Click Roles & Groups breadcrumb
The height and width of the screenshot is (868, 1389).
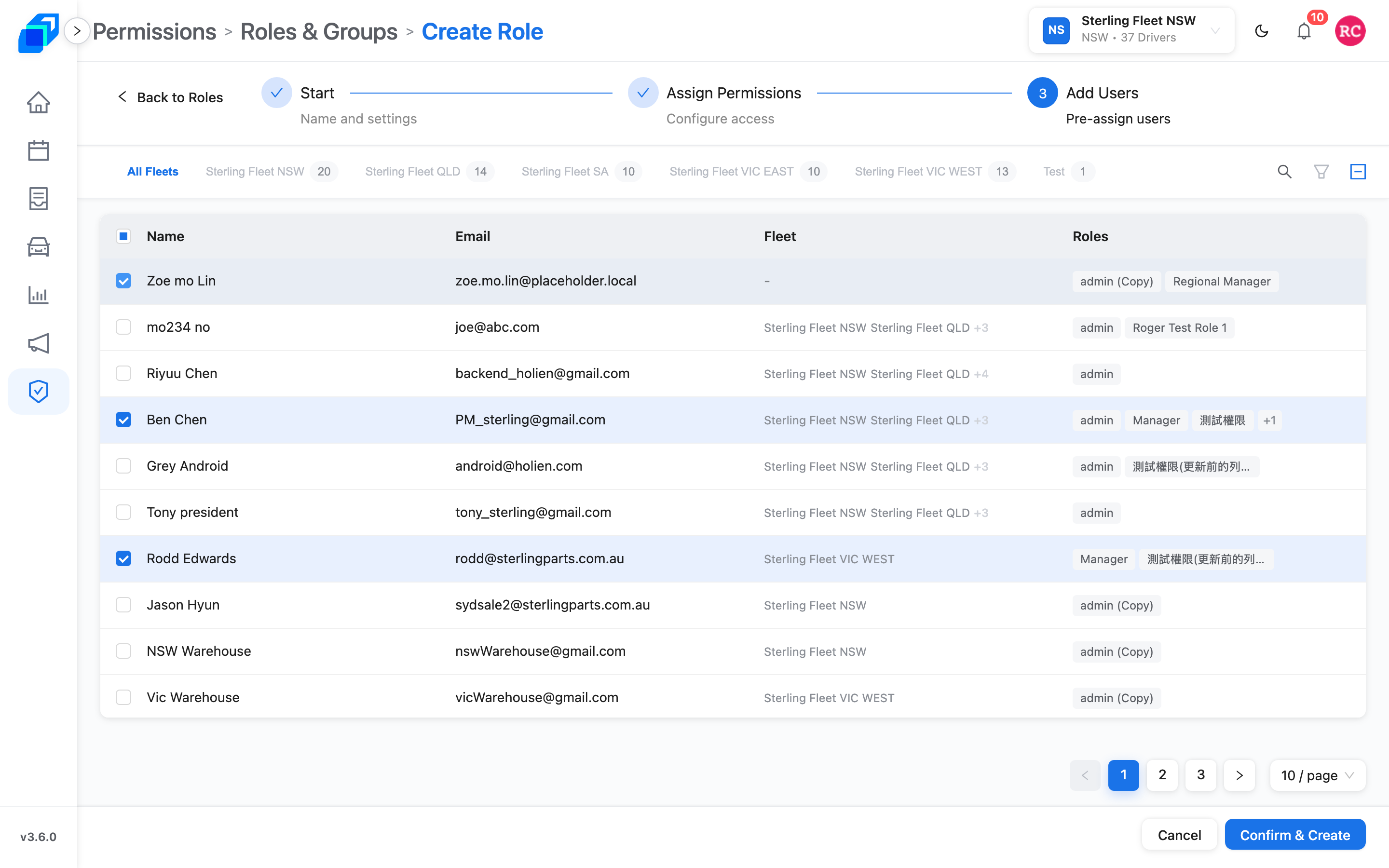[318, 31]
